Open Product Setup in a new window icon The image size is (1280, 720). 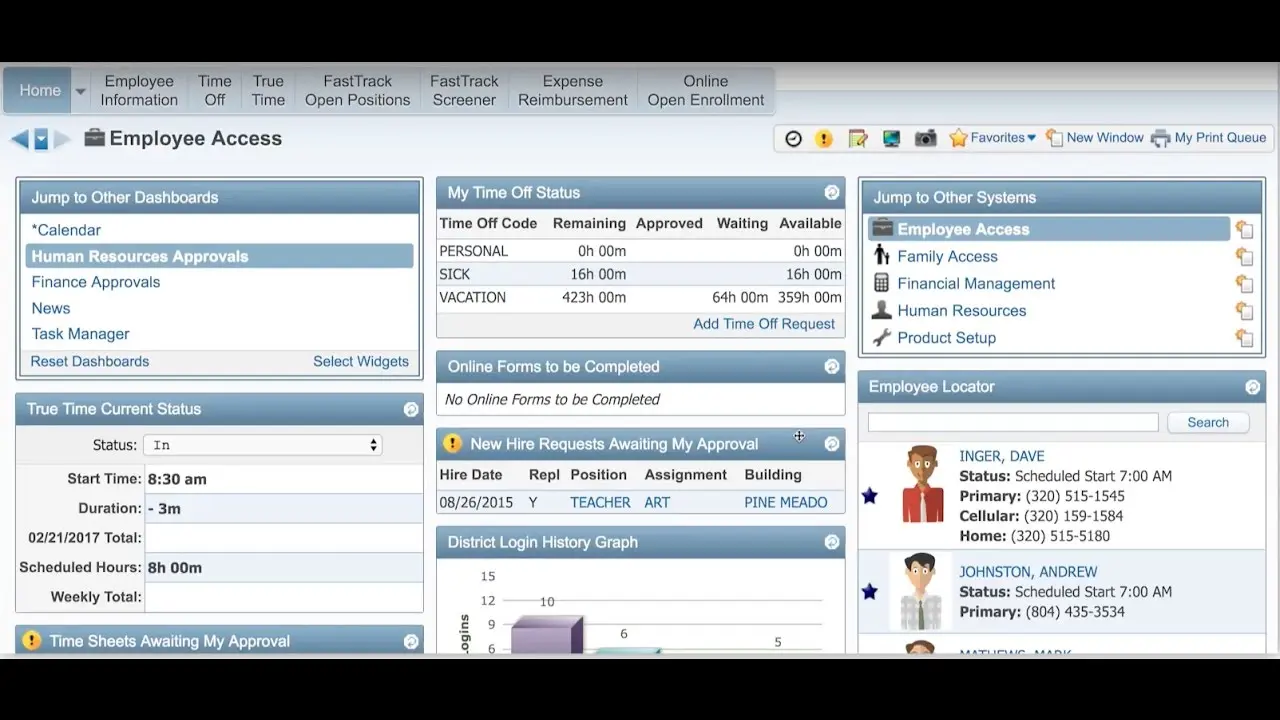click(1244, 338)
